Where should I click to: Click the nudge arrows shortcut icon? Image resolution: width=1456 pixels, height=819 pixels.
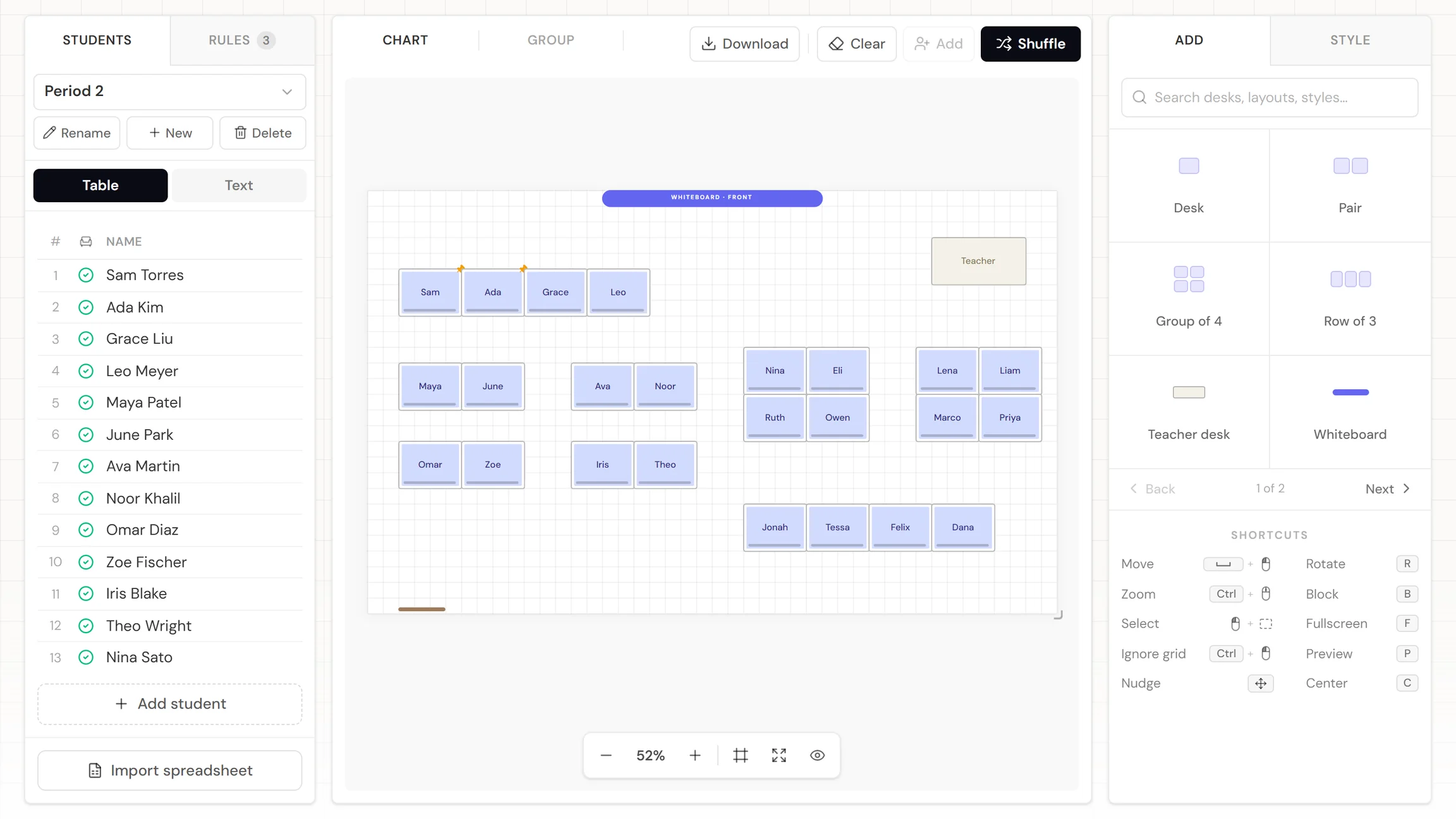click(1261, 683)
